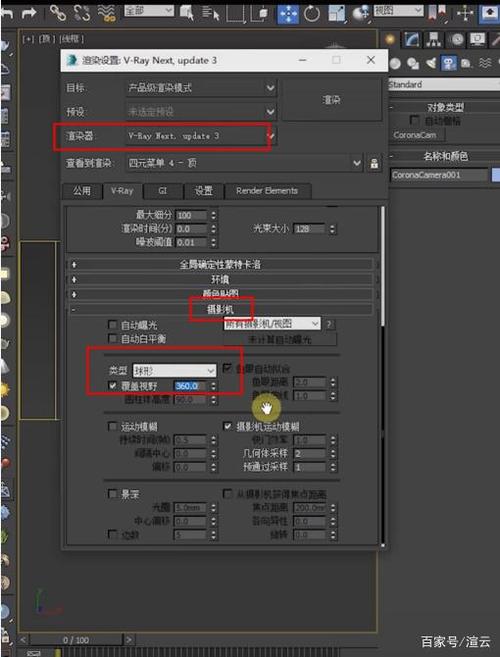The width and height of the screenshot is (500, 657).
Task: Enable the 运动模糊 checkbox
Action: pyautogui.click(x=112, y=427)
